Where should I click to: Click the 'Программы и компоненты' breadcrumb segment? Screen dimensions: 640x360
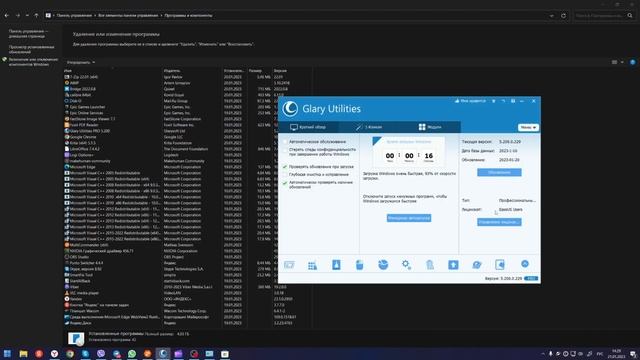click(x=188, y=16)
